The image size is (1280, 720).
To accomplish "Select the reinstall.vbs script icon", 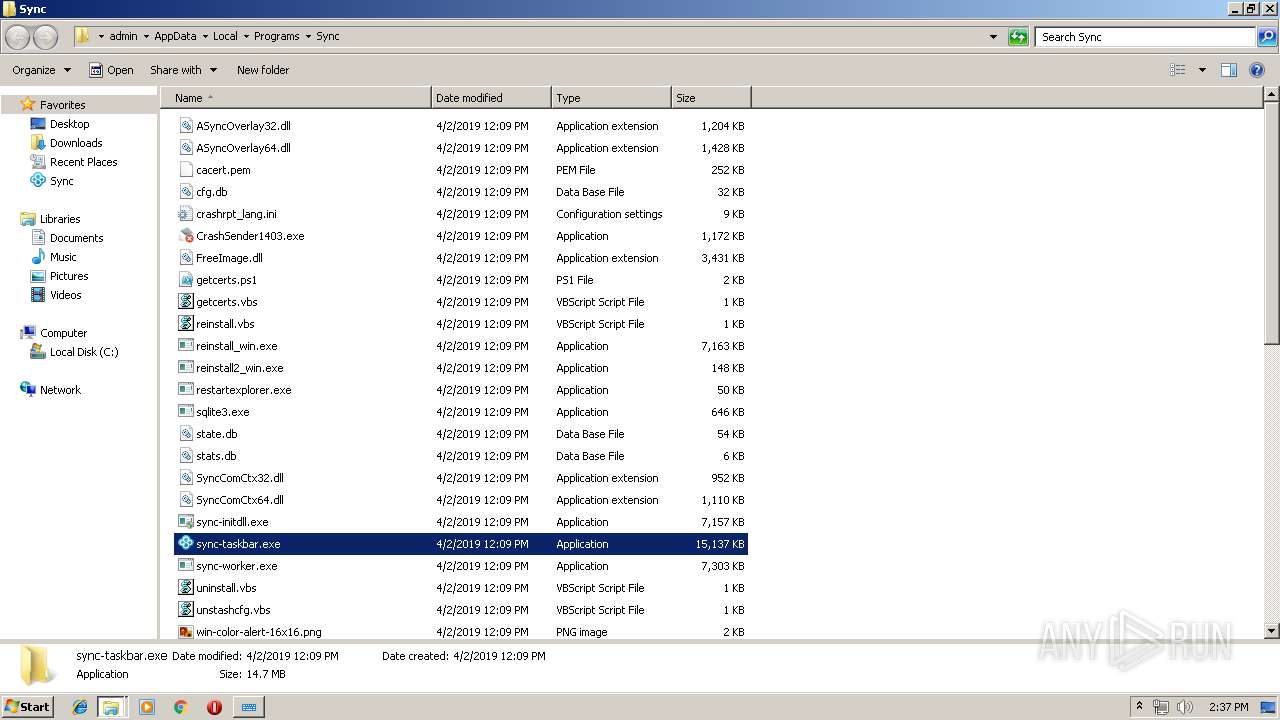I will coord(185,323).
